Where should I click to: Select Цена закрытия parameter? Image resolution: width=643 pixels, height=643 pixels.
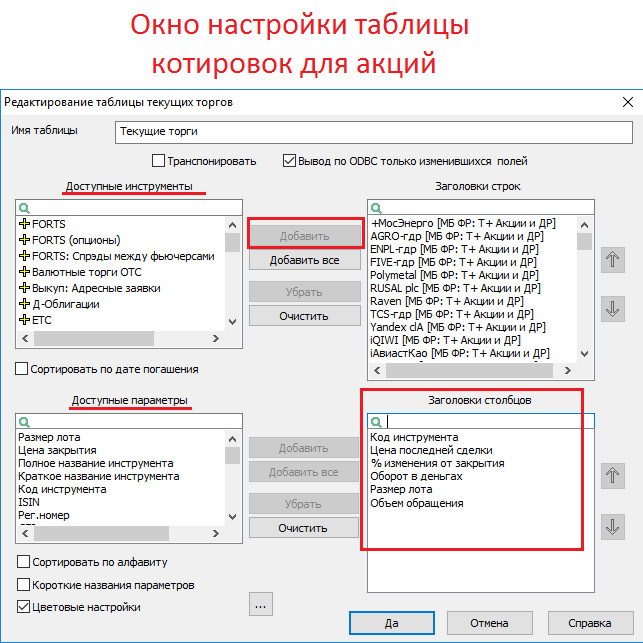point(57,450)
